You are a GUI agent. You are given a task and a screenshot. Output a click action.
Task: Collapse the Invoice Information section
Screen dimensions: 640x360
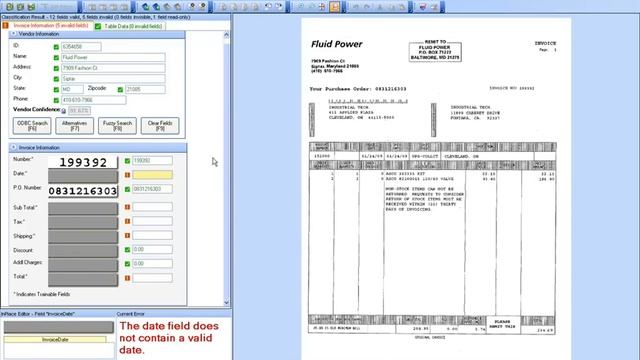(14, 147)
